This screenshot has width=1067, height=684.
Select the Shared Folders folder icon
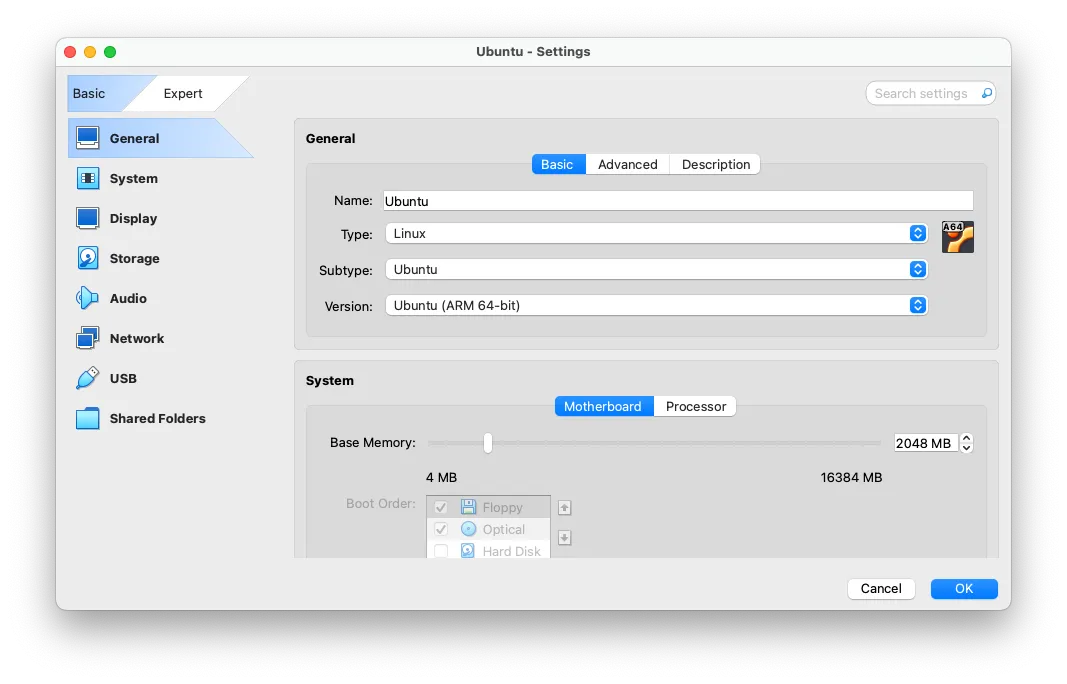[88, 419]
